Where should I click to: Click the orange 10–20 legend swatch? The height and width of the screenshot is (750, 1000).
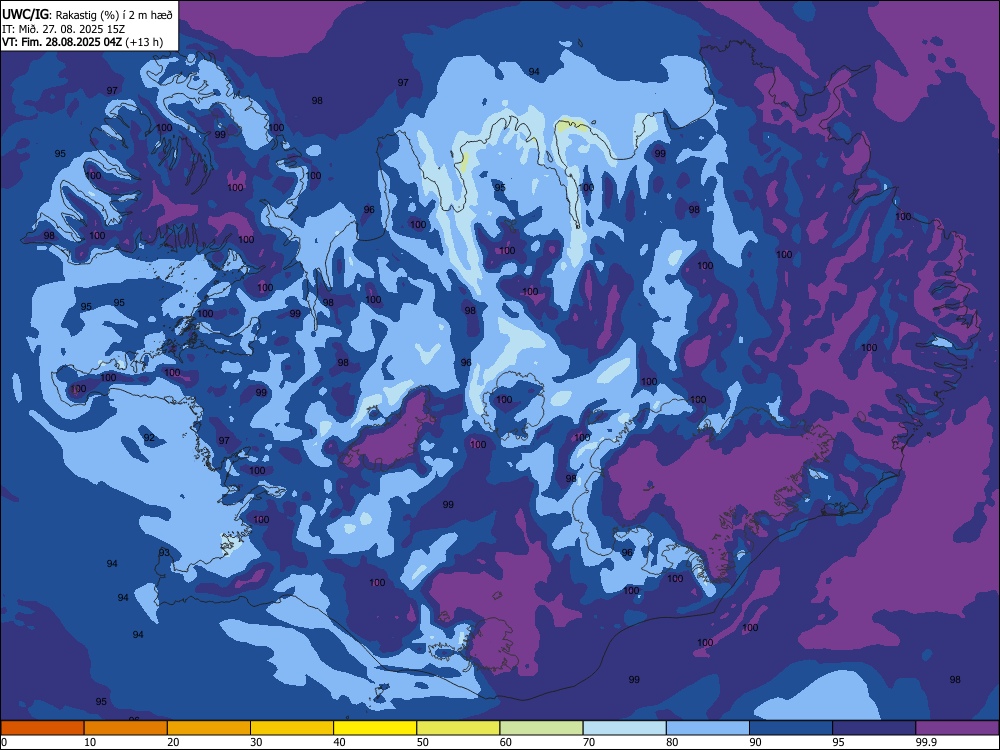126,728
